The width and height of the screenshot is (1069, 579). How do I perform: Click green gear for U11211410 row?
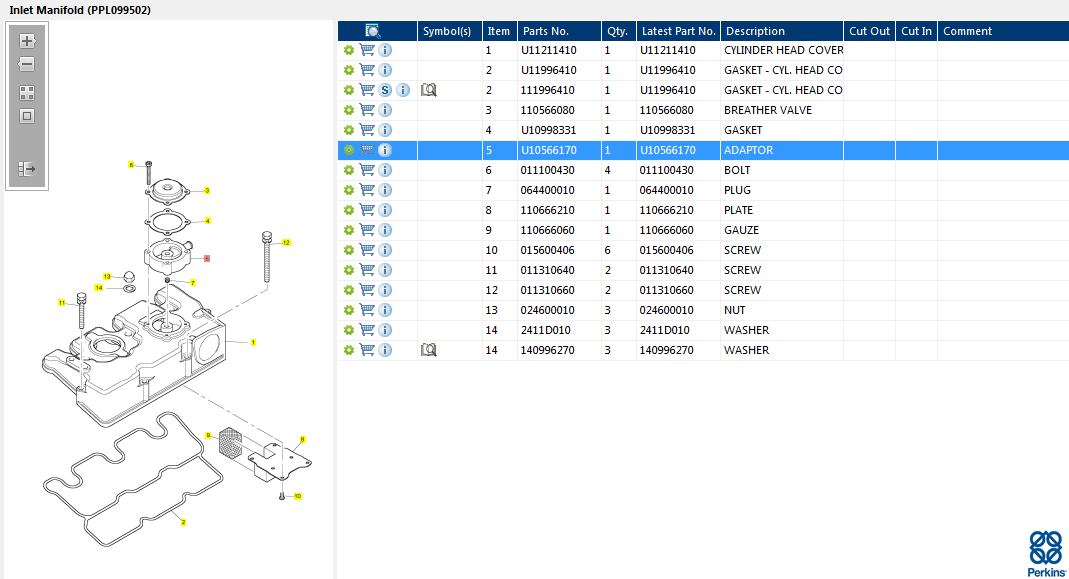click(348, 50)
